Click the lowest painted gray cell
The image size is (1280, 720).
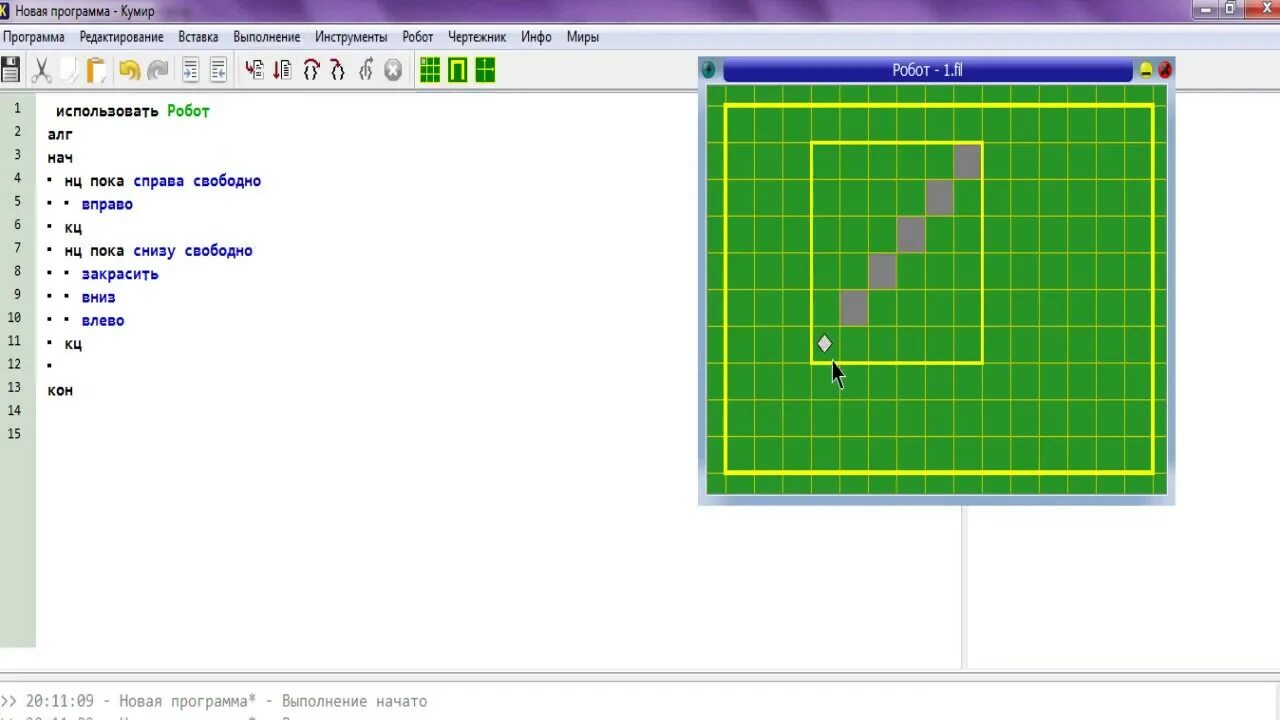854,308
